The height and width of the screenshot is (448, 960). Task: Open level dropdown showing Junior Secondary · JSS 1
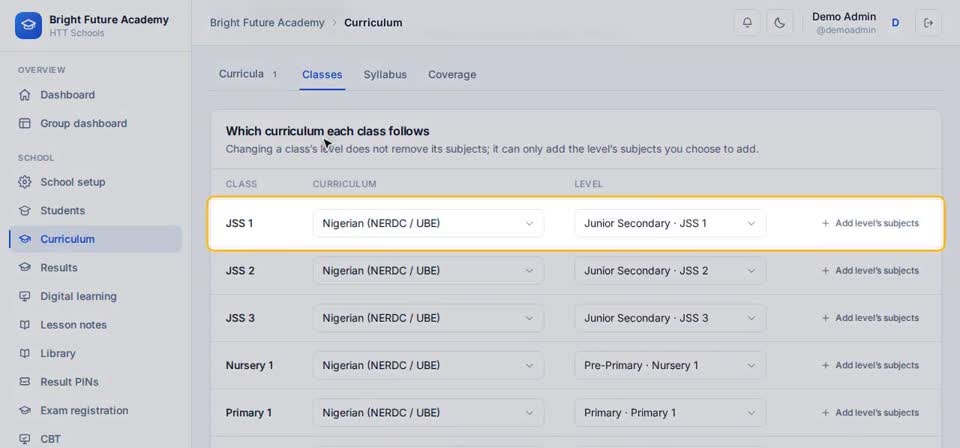tap(670, 223)
